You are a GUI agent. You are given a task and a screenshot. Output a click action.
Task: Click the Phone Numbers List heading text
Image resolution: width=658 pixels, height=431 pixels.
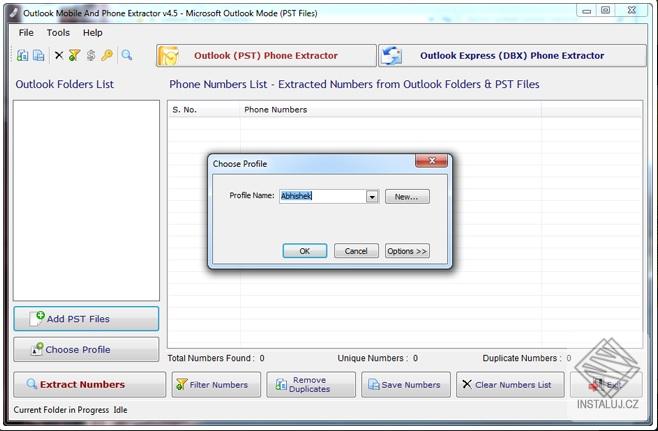(354, 84)
